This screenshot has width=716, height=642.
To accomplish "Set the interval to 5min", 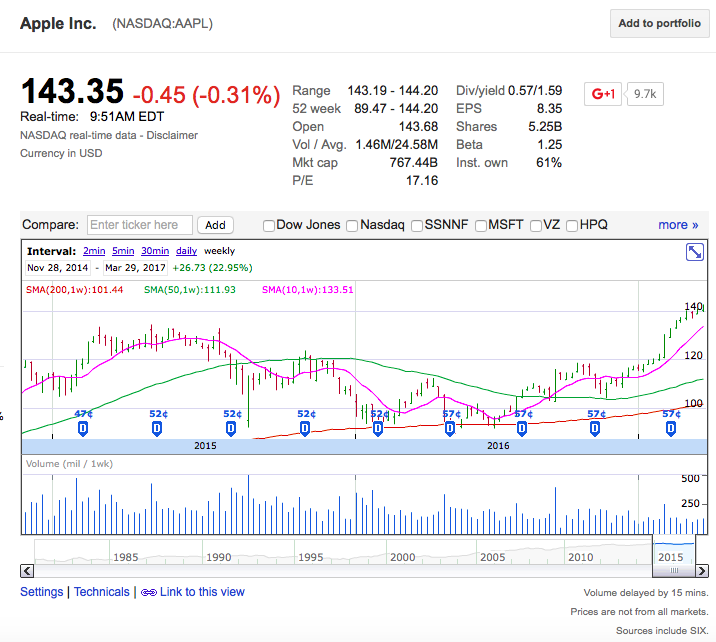I will [123, 251].
